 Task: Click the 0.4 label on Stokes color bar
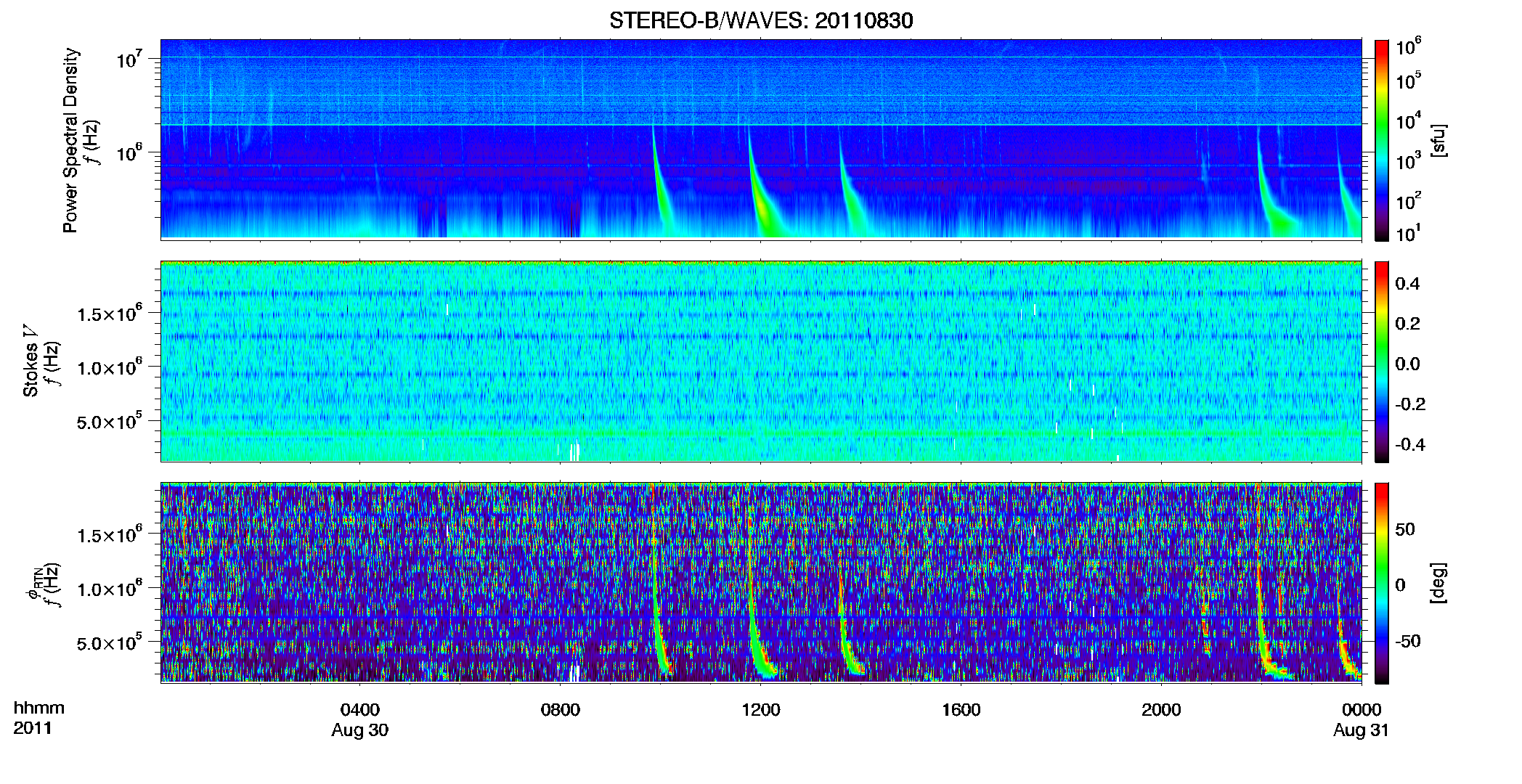1407,284
